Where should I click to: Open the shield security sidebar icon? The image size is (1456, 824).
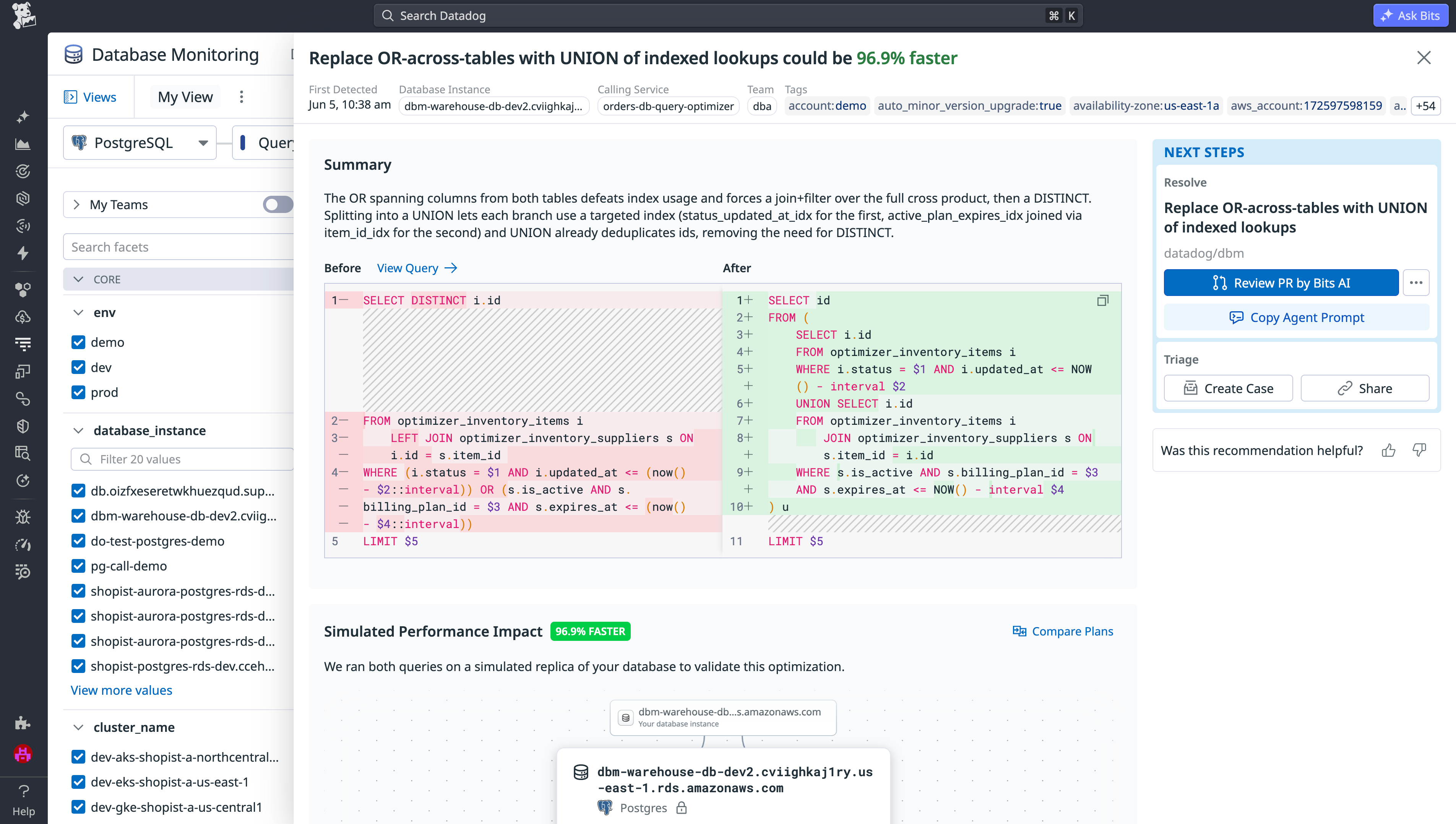coord(23,426)
